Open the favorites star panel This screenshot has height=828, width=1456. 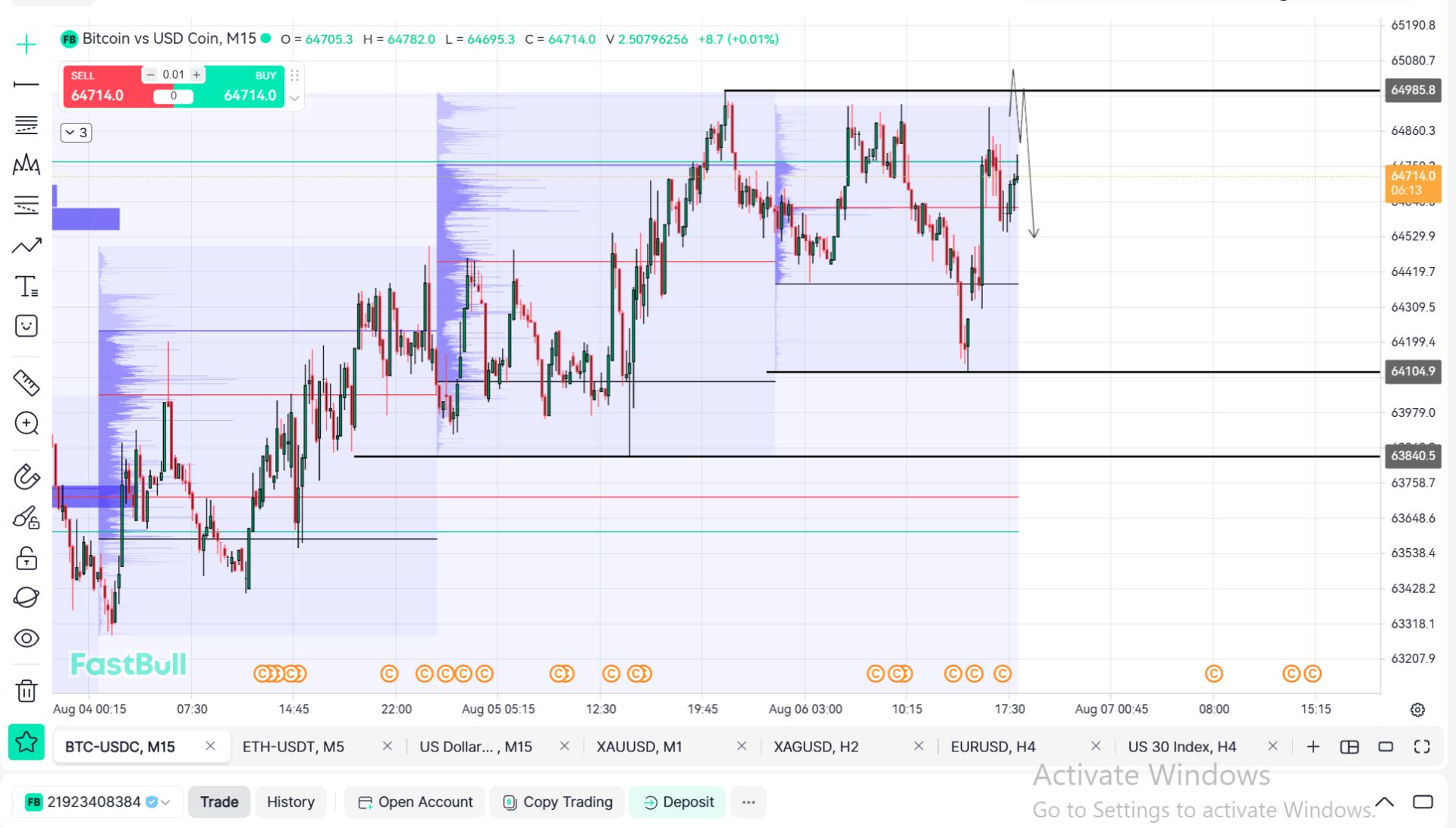pos(27,742)
